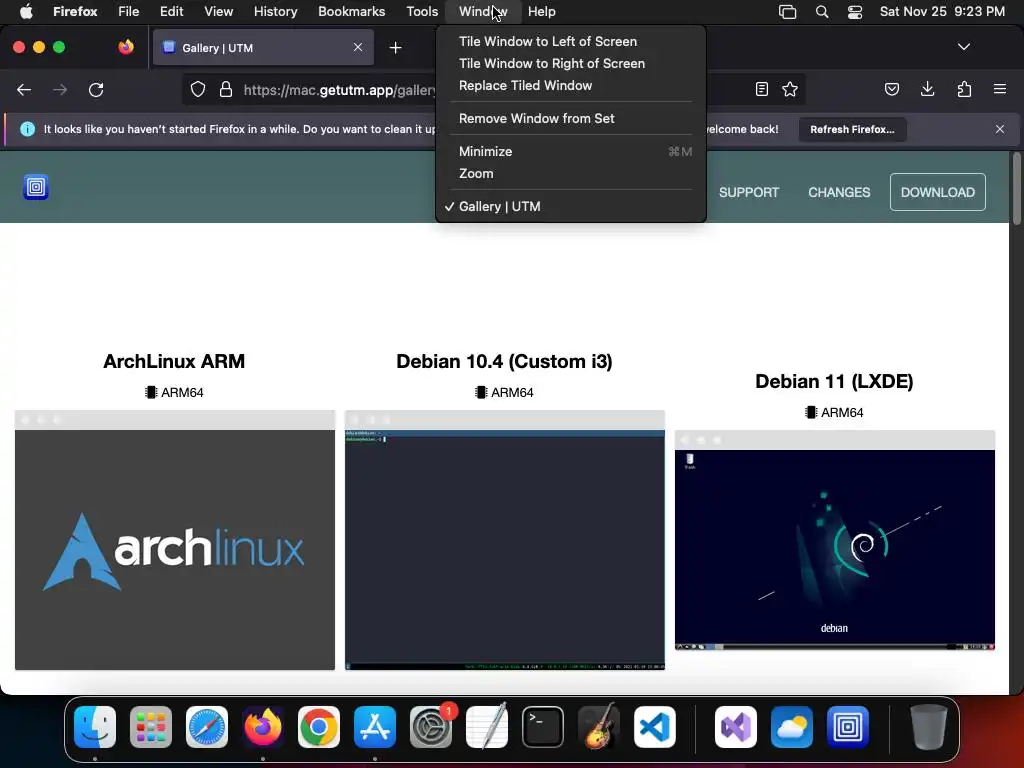Click the Debian 10.4 (Custom i3) screenshot

505,540
